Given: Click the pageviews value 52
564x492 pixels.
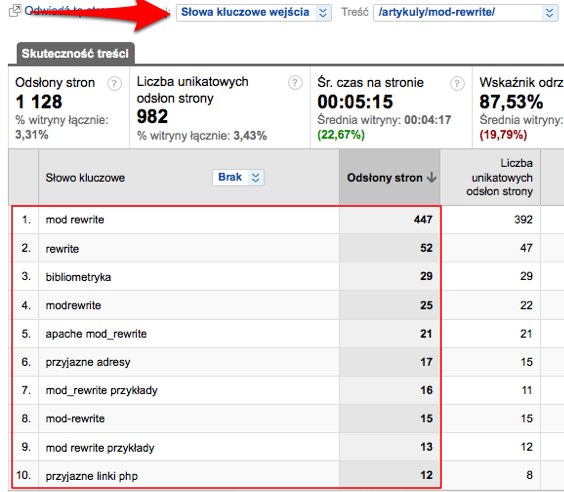Looking at the screenshot, I should tap(426, 248).
